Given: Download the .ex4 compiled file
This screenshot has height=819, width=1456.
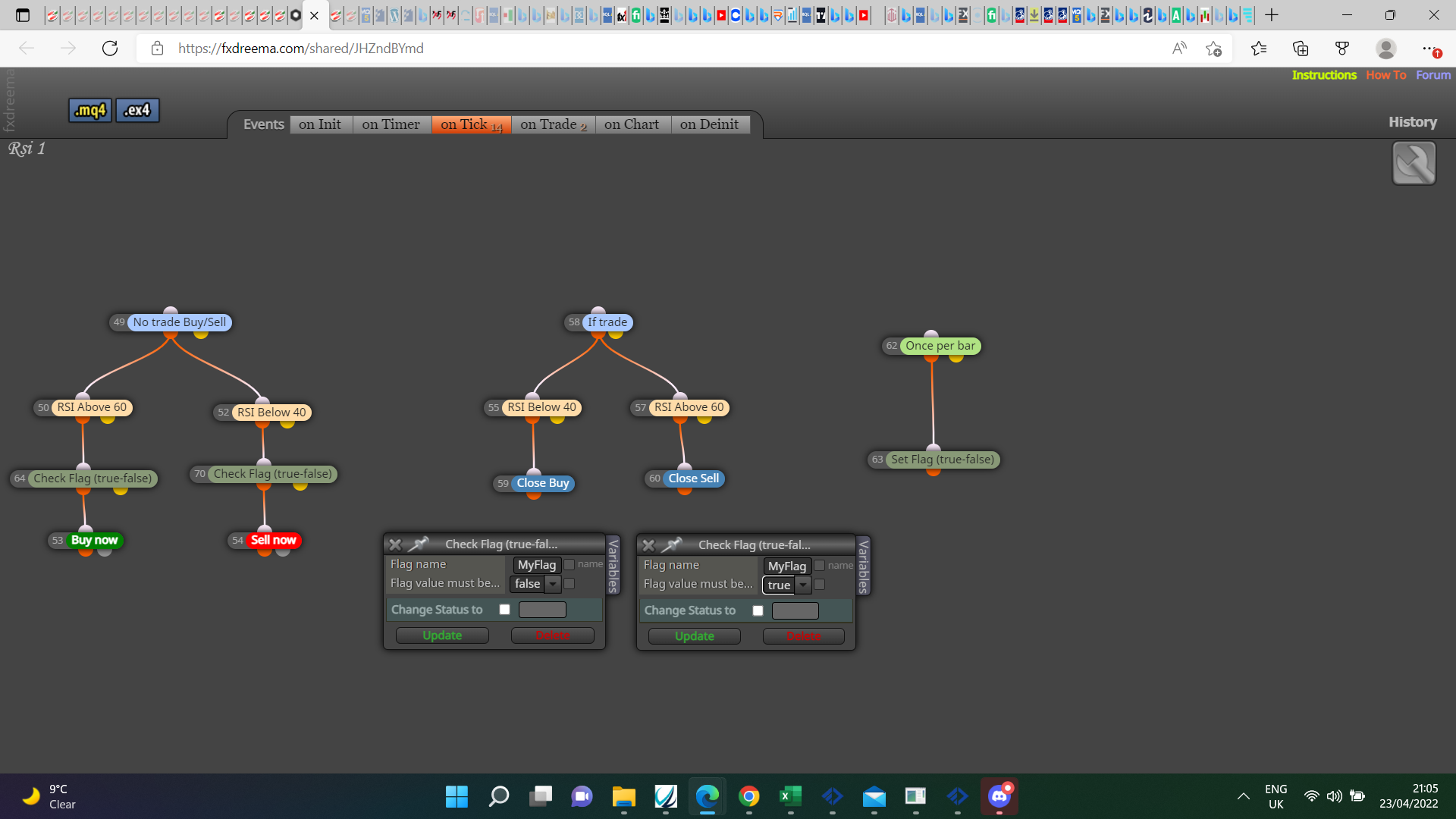Looking at the screenshot, I should [137, 111].
